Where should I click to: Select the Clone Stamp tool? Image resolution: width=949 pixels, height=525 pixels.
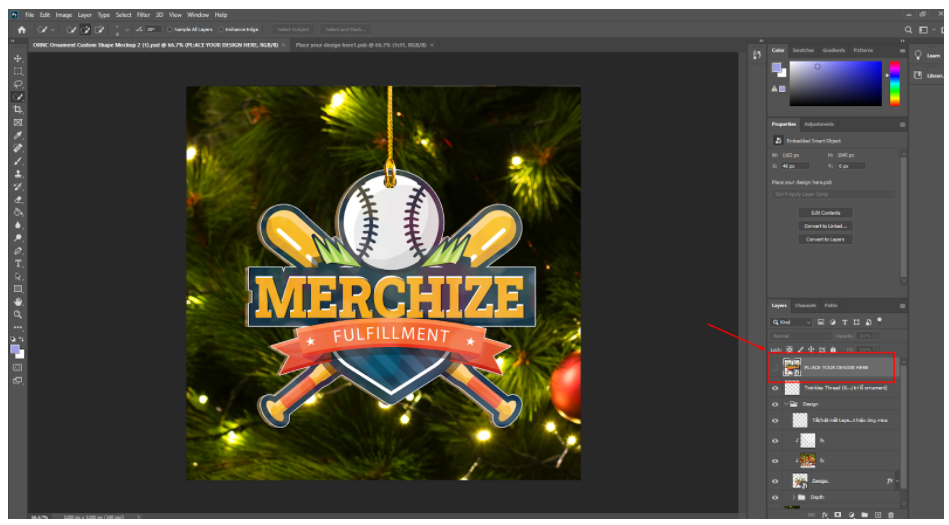tap(18, 173)
